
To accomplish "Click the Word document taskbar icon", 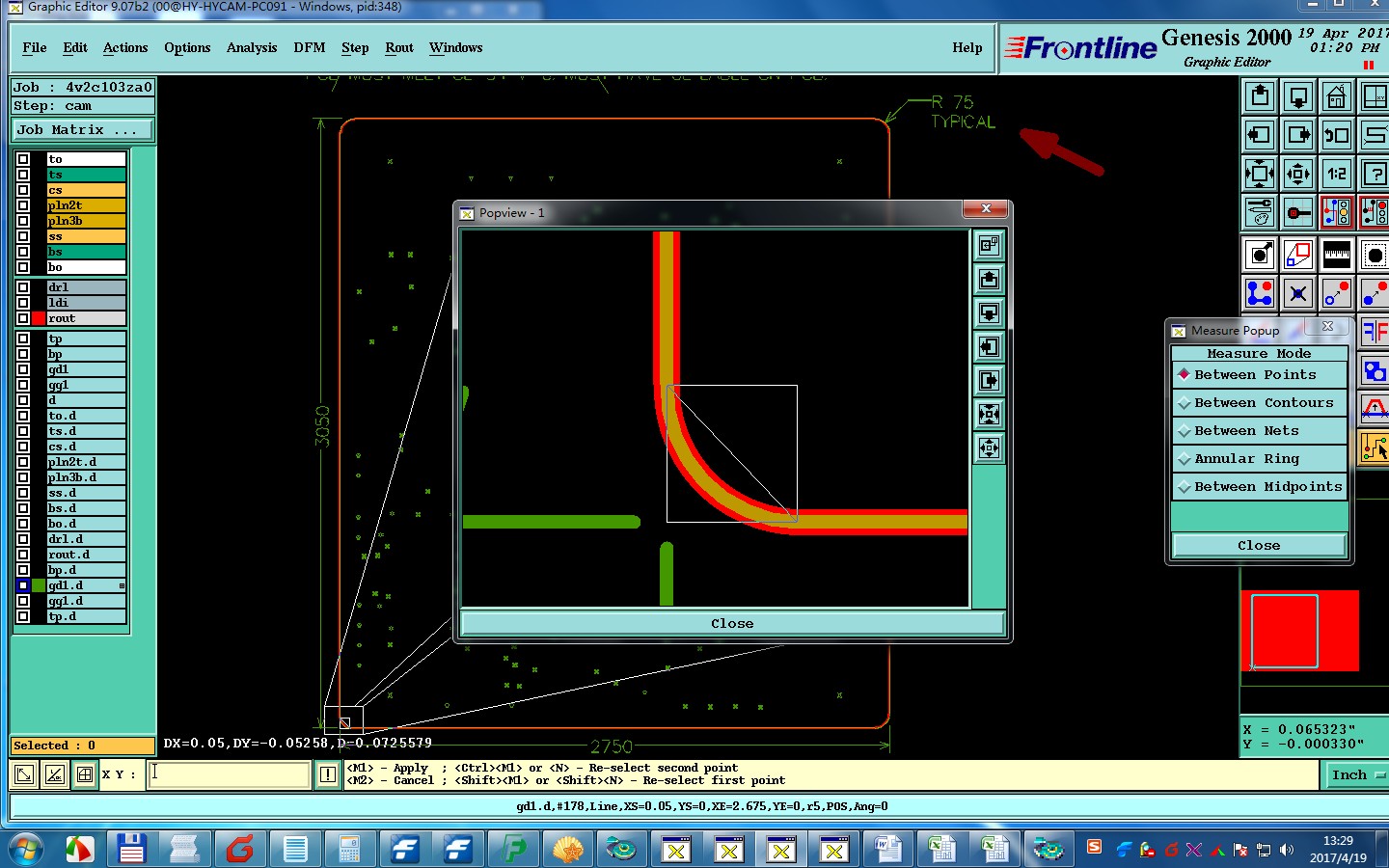I will point(887,850).
